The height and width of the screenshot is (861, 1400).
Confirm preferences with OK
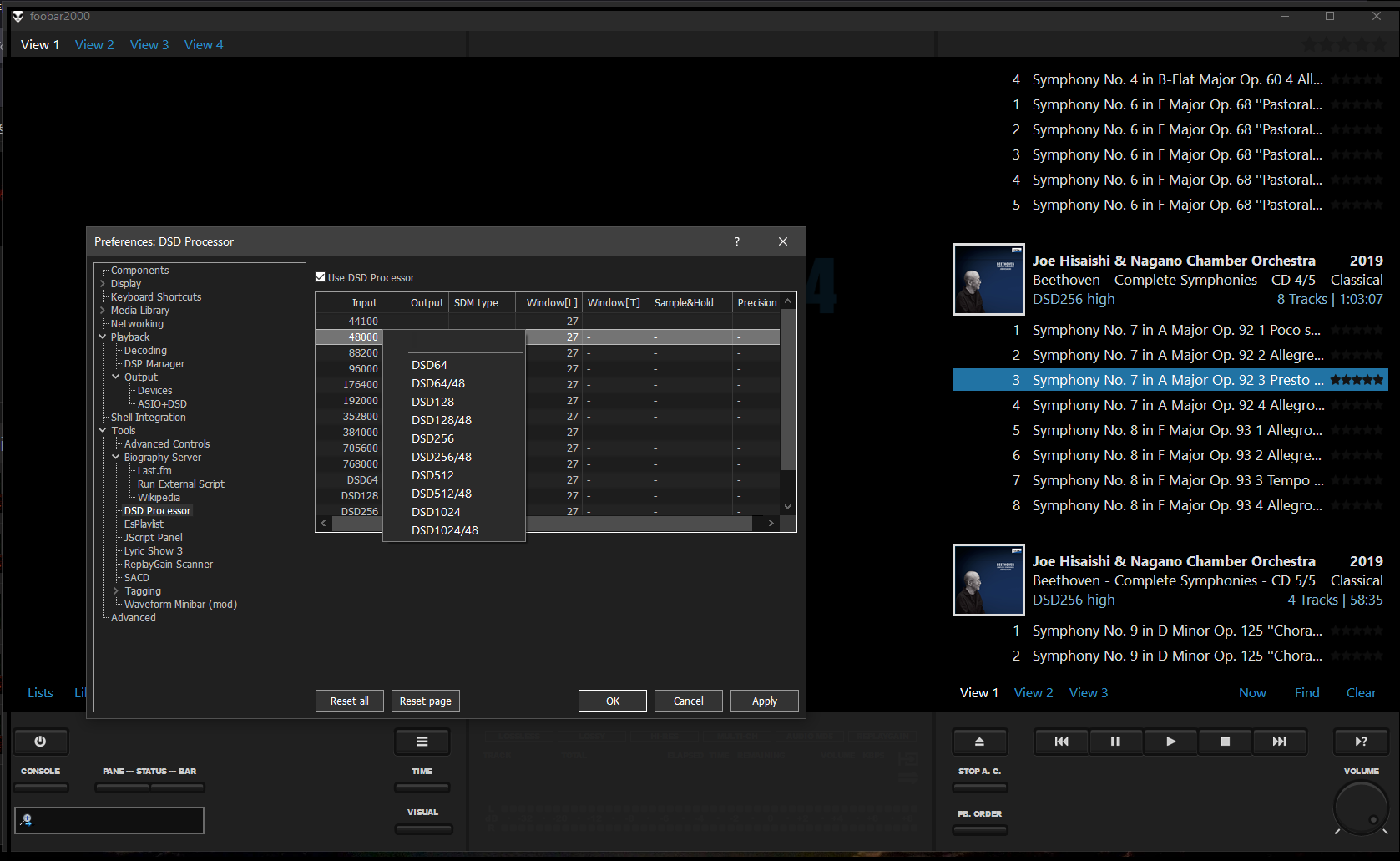(613, 701)
